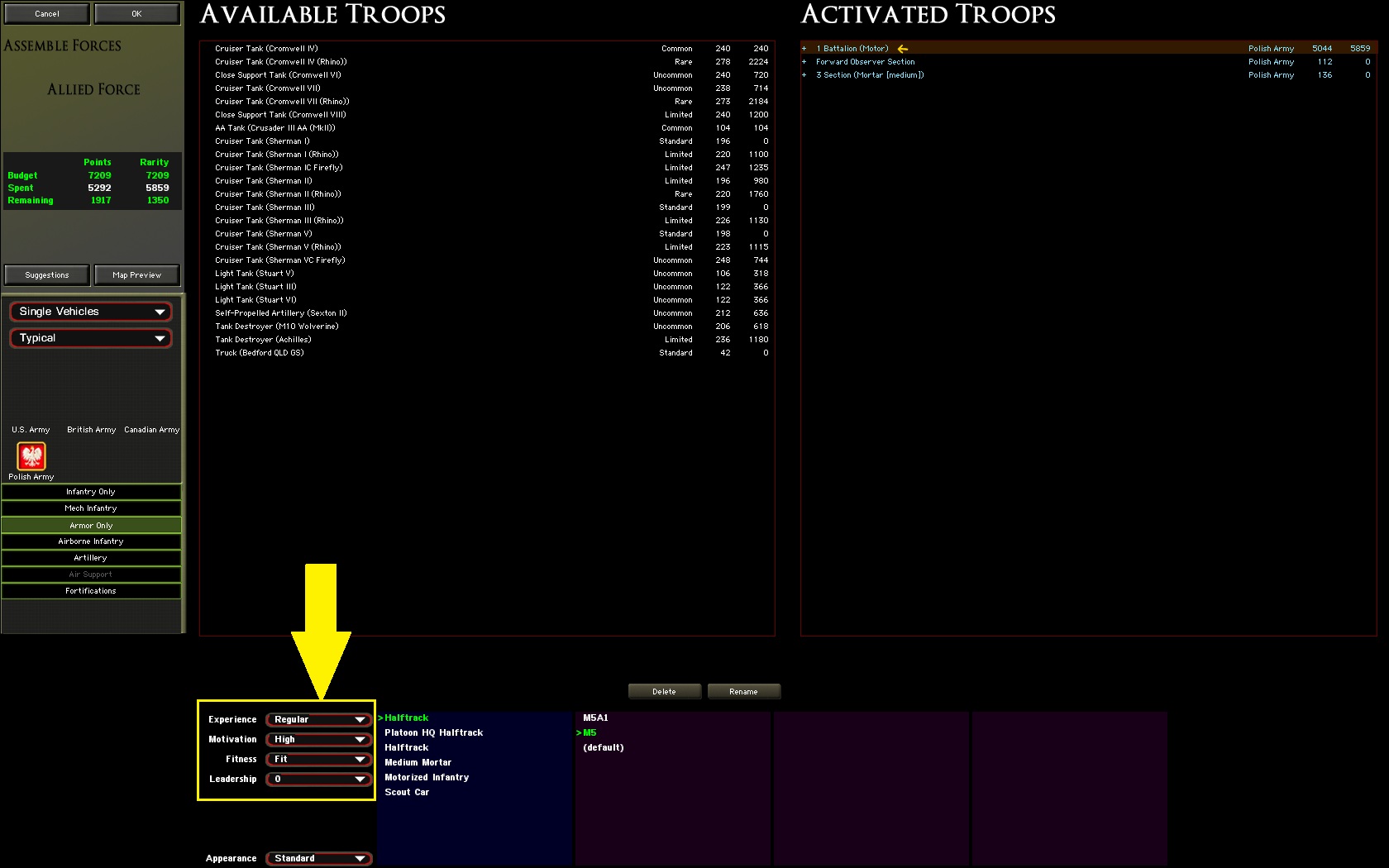The width and height of the screenshot is (1389, 868).
Task: Select the Armor Only filter
Action: (x=91, y=525)
